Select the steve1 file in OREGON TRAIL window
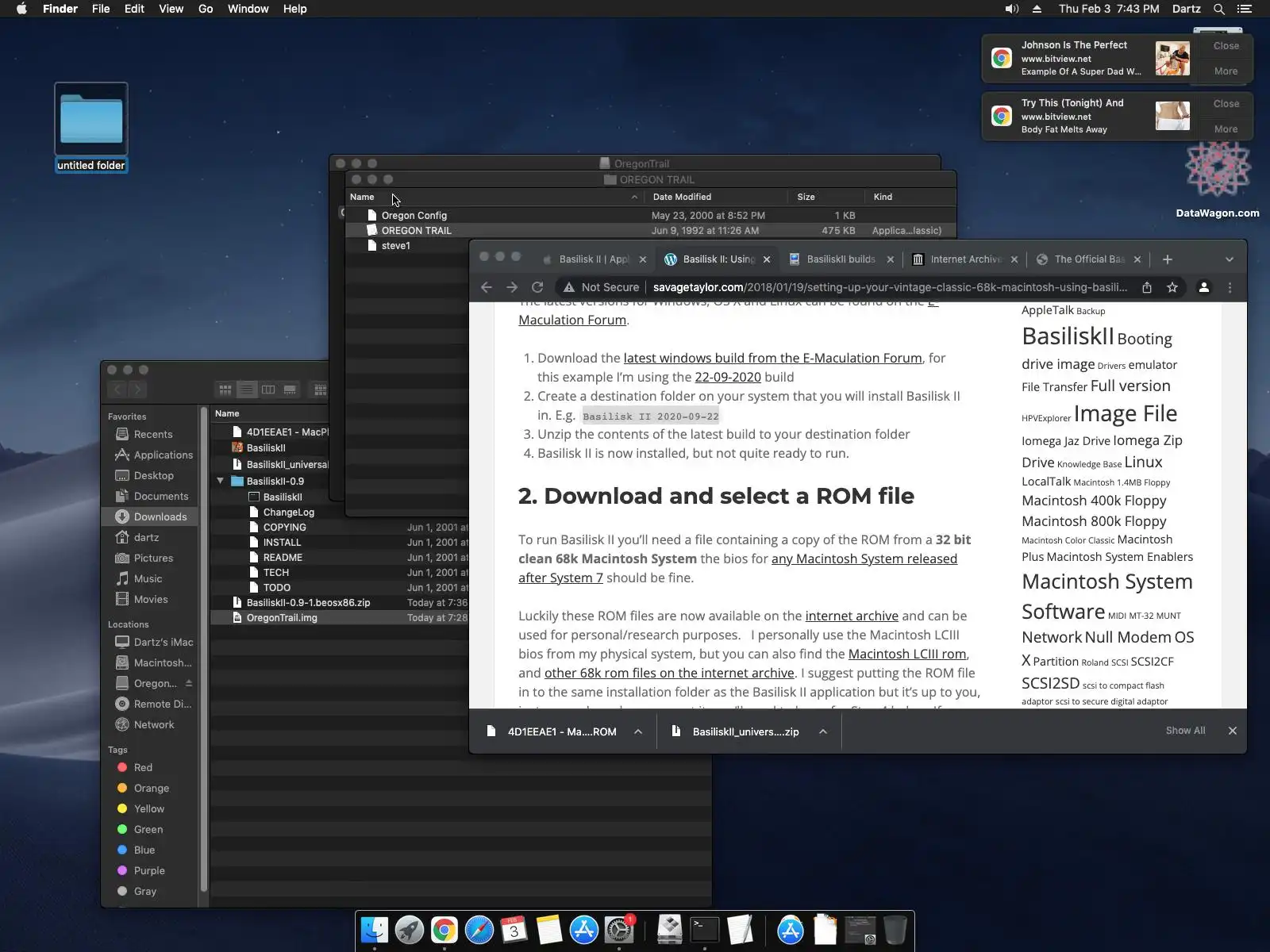The height and width of the screenshot is (952, 1270). point(395,246)
